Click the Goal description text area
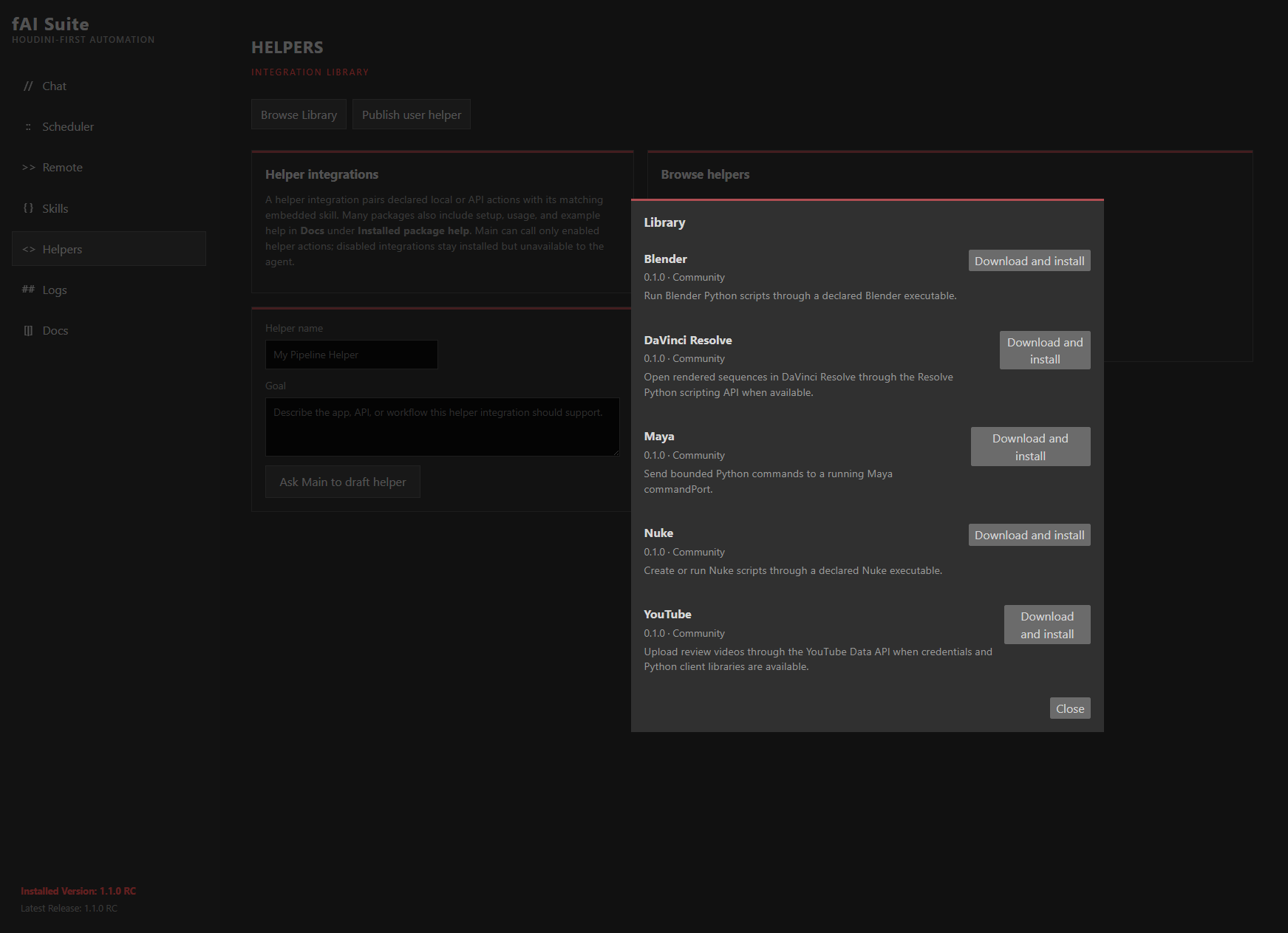The image size is (1288, 933). point(443,427)
